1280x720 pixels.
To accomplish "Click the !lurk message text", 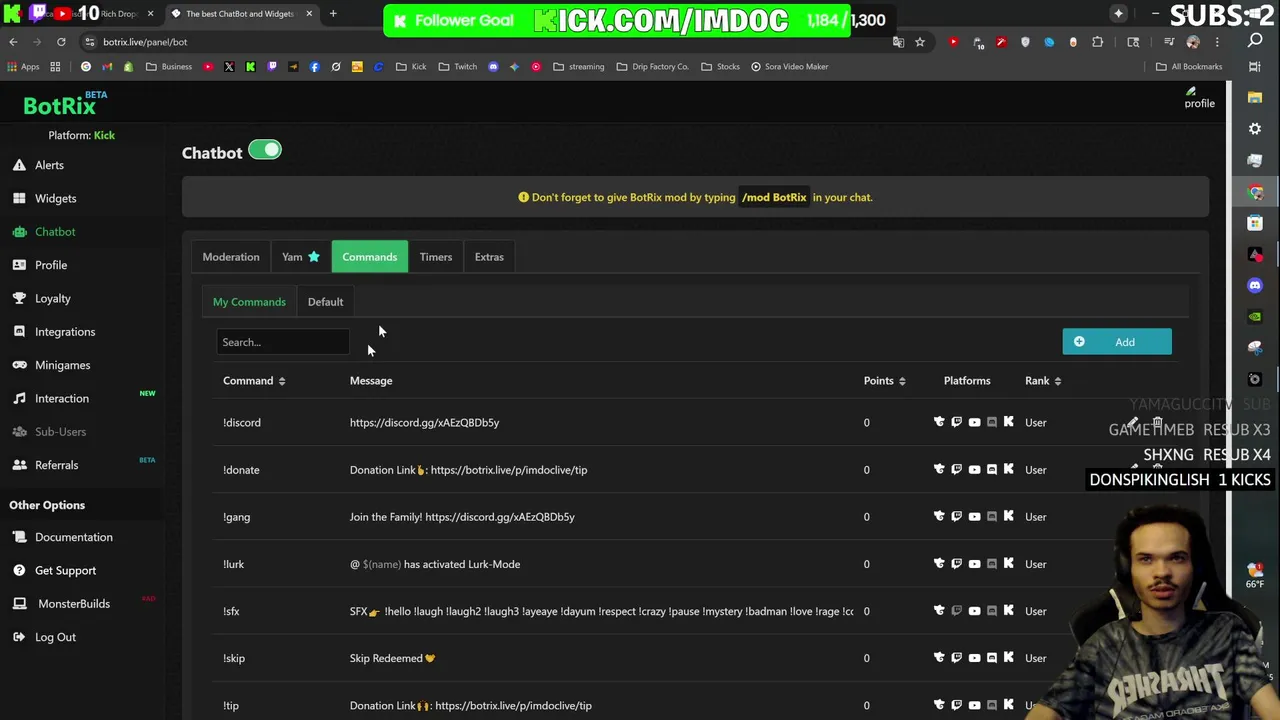I will pyautogui.click(x=435, y=564).
